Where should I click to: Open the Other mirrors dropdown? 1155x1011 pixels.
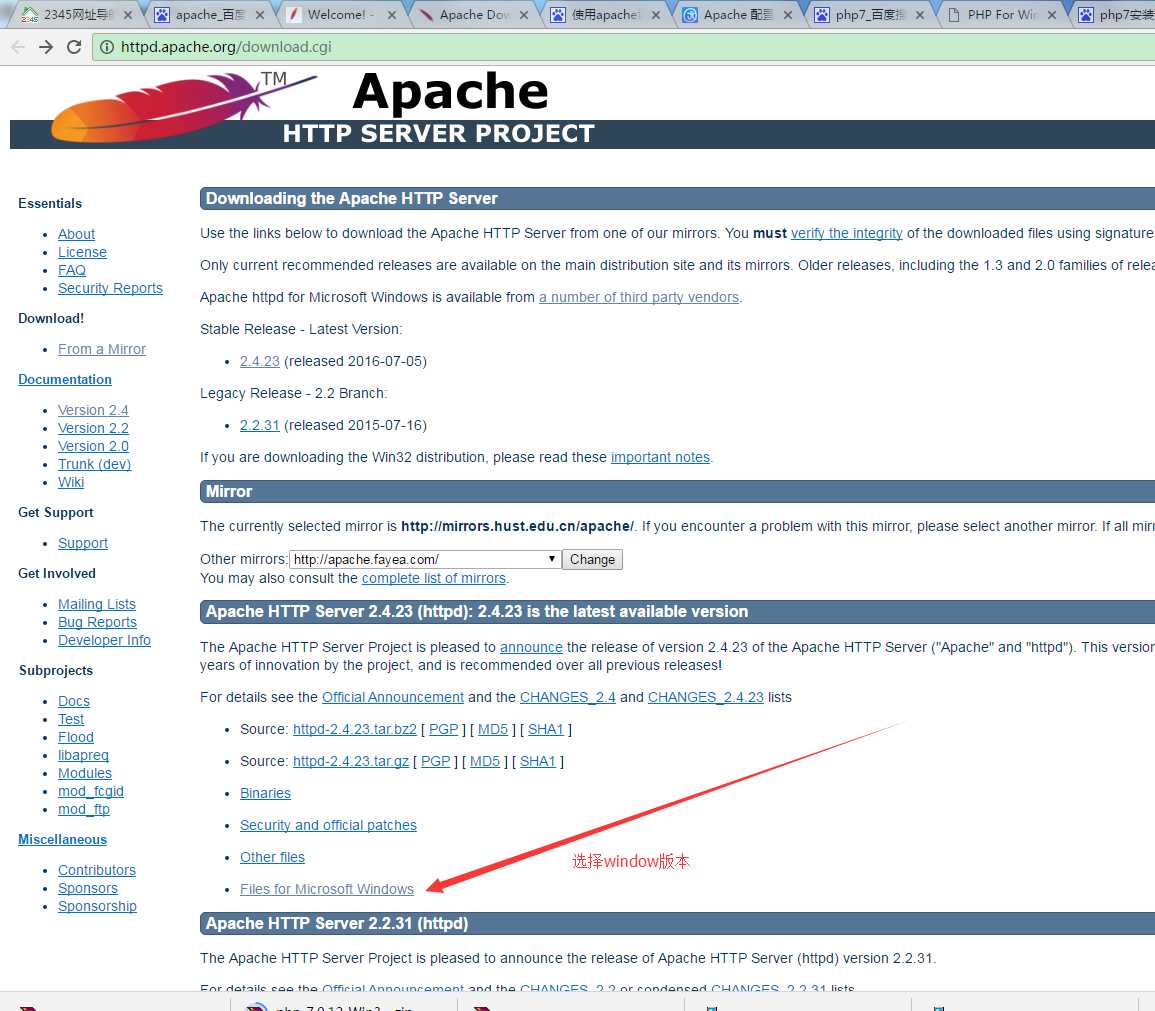424,560
